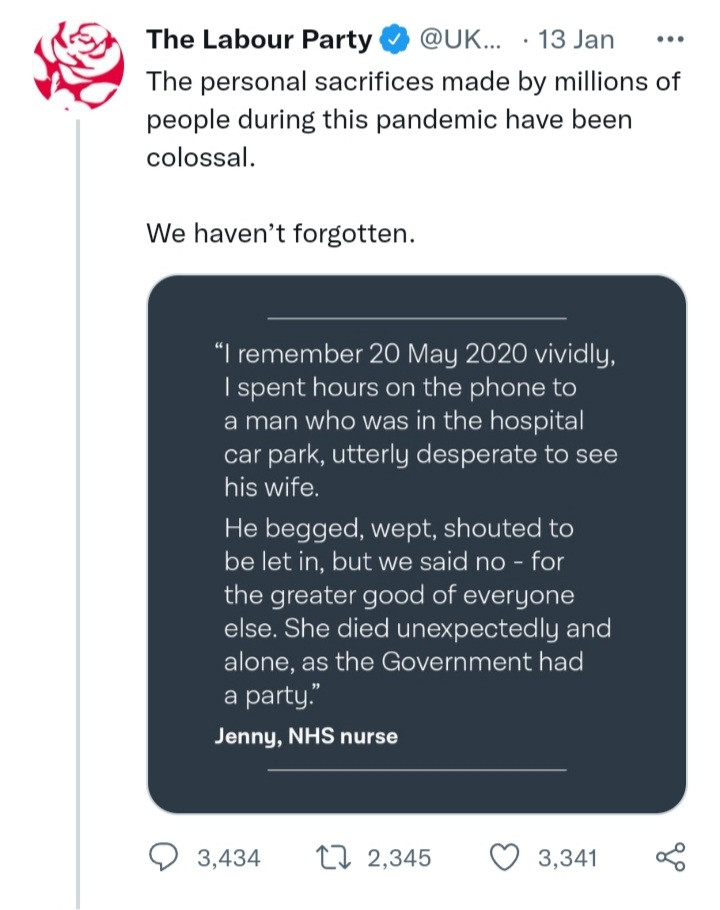Click the blue verified checkmark badge
This screenshot has width=720, height=910.
(395, 41)
